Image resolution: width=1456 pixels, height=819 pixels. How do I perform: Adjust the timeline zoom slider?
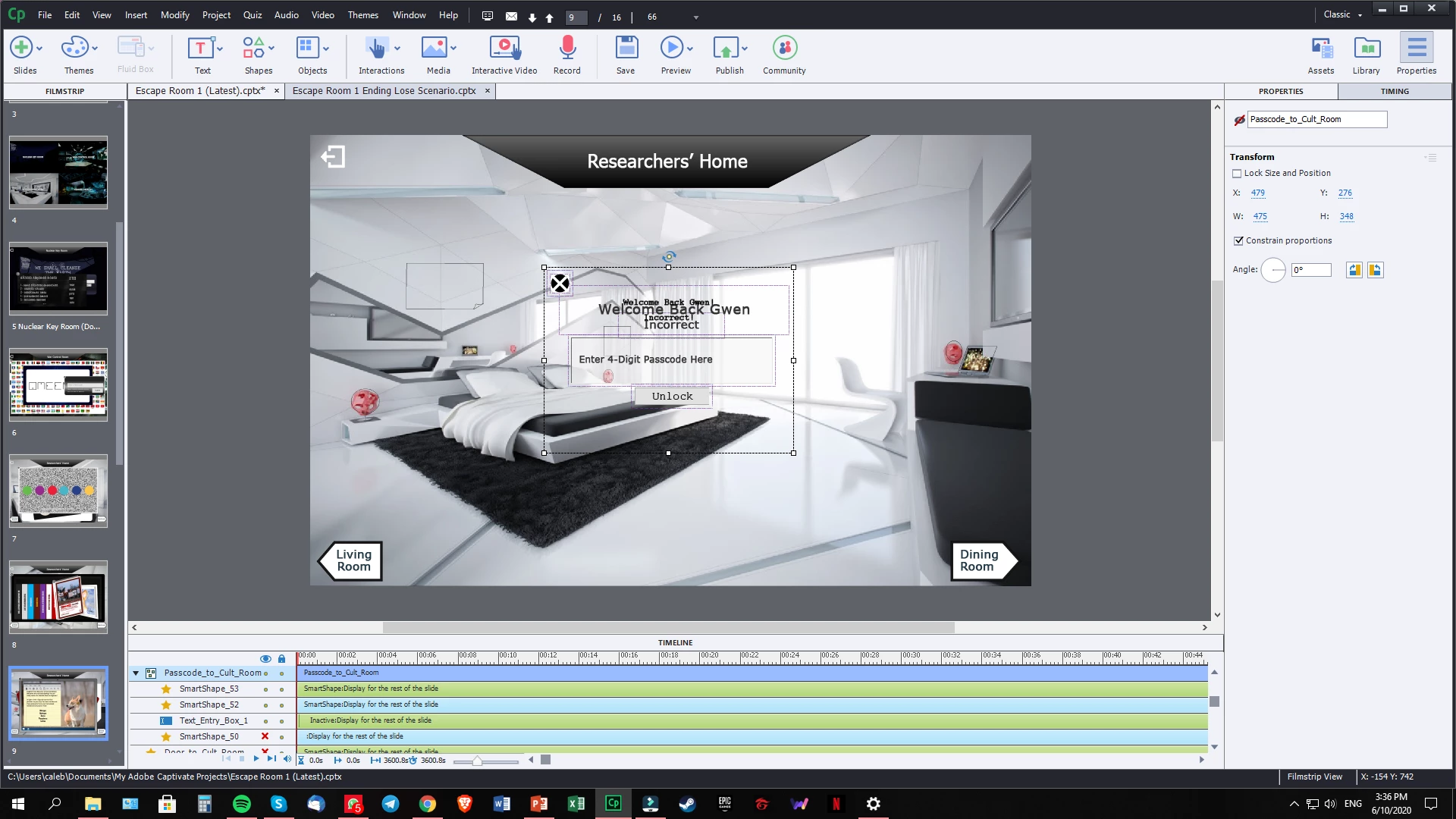(x=477, y=761)
